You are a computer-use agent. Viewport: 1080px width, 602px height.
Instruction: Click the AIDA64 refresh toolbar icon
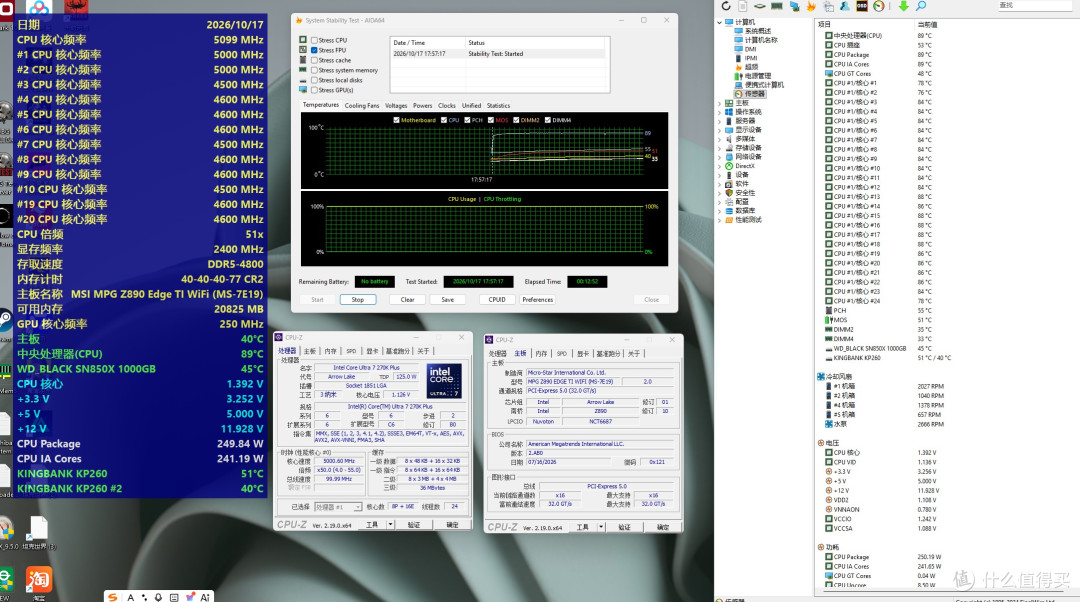tap(726, 6)
